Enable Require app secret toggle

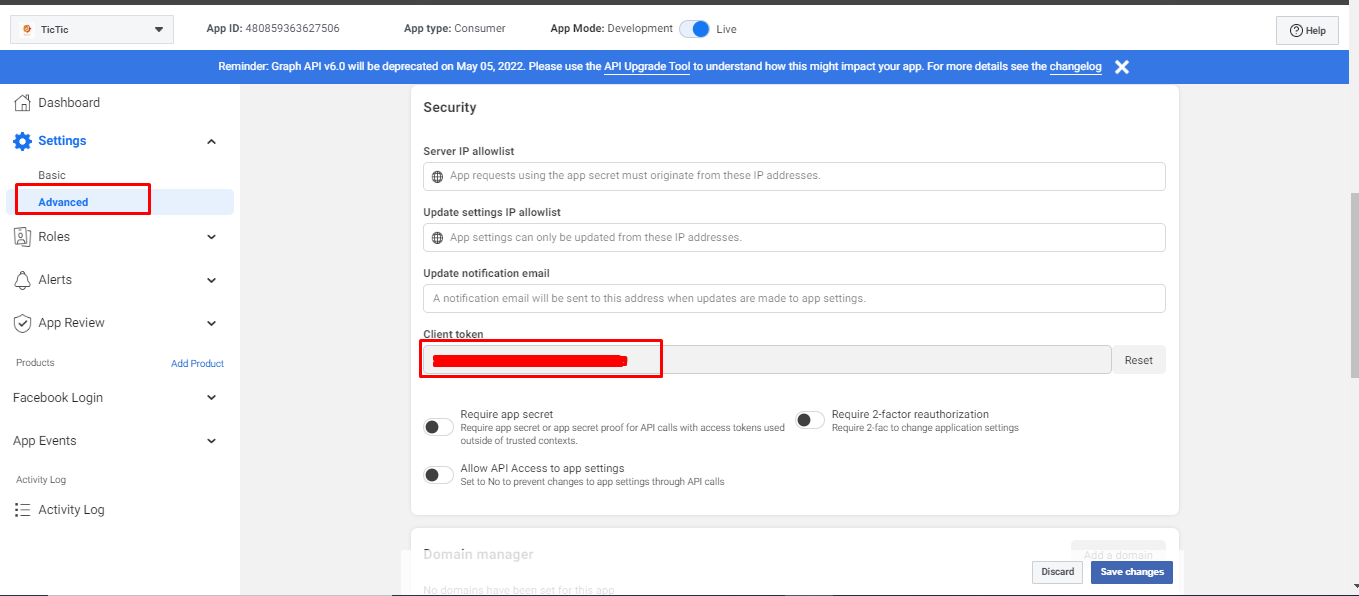click(438, 427)
